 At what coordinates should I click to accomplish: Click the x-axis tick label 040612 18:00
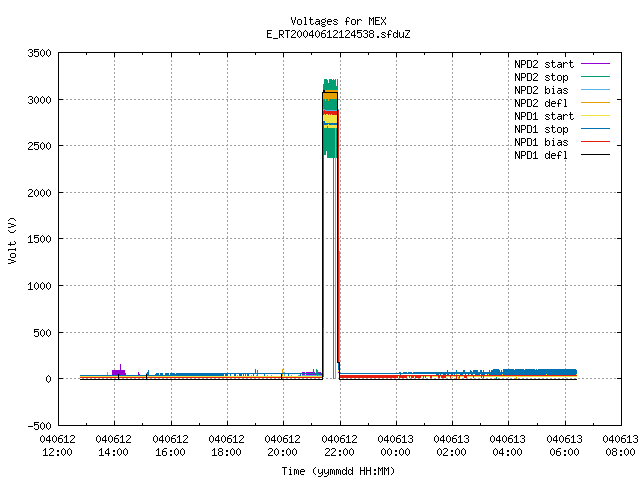[226, 446]
